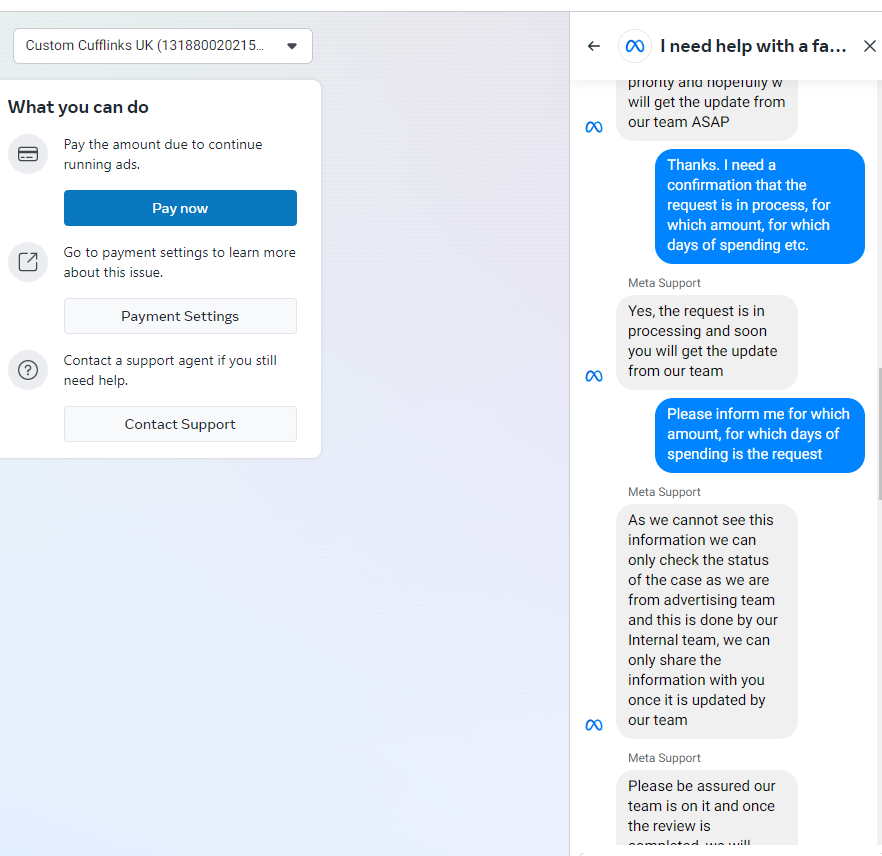Click the Meta logo in the chat header
This screenshot has width=882, height=856.
(x=634, y=45)
